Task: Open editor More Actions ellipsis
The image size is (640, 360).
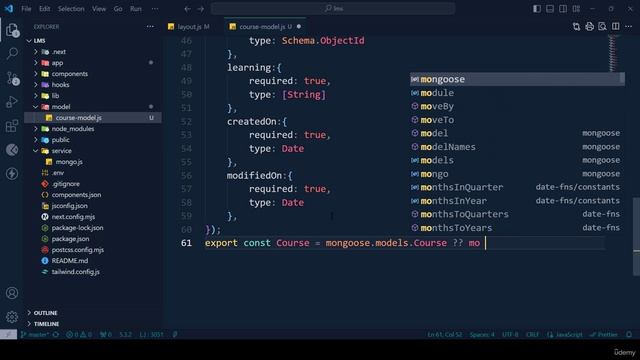Action: pos(629,27)
